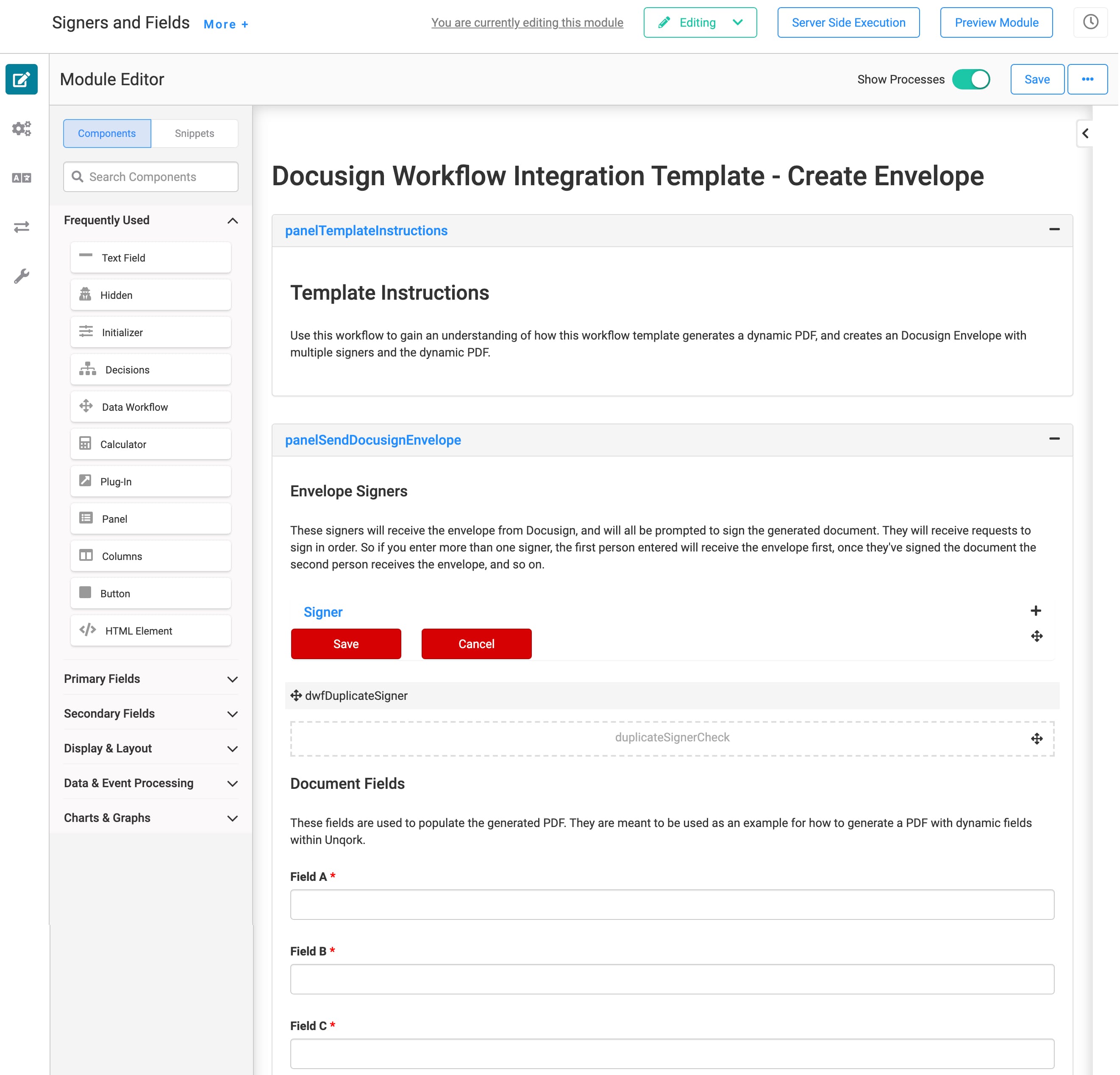The image size is (1120, 1075).
Task: Select the Decisions component
Action: click(x=151, y=370)
